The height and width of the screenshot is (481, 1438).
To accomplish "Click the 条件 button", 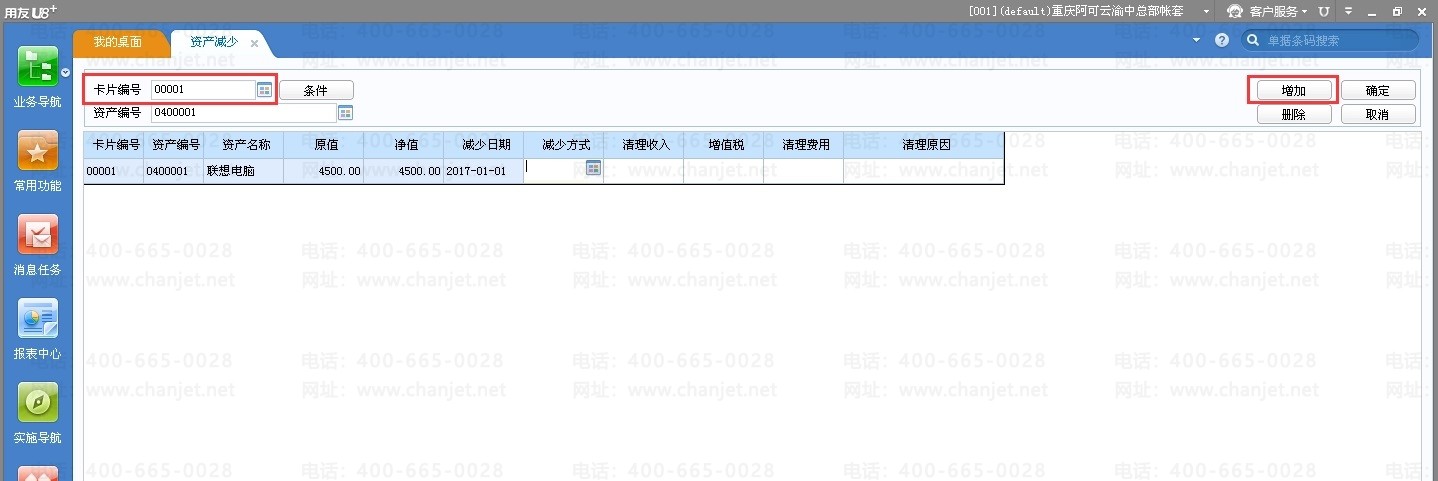I will coord(316,90).
